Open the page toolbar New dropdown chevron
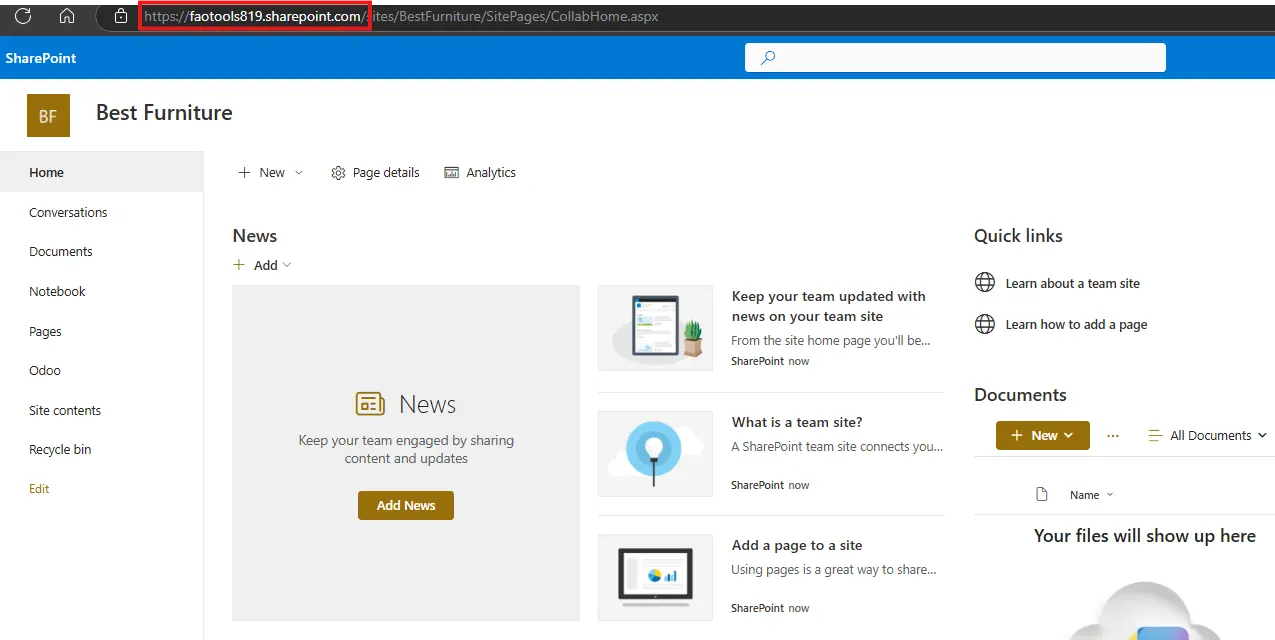Image resolution: width=1275 pixels, height=640 pixels. (298, 173)
